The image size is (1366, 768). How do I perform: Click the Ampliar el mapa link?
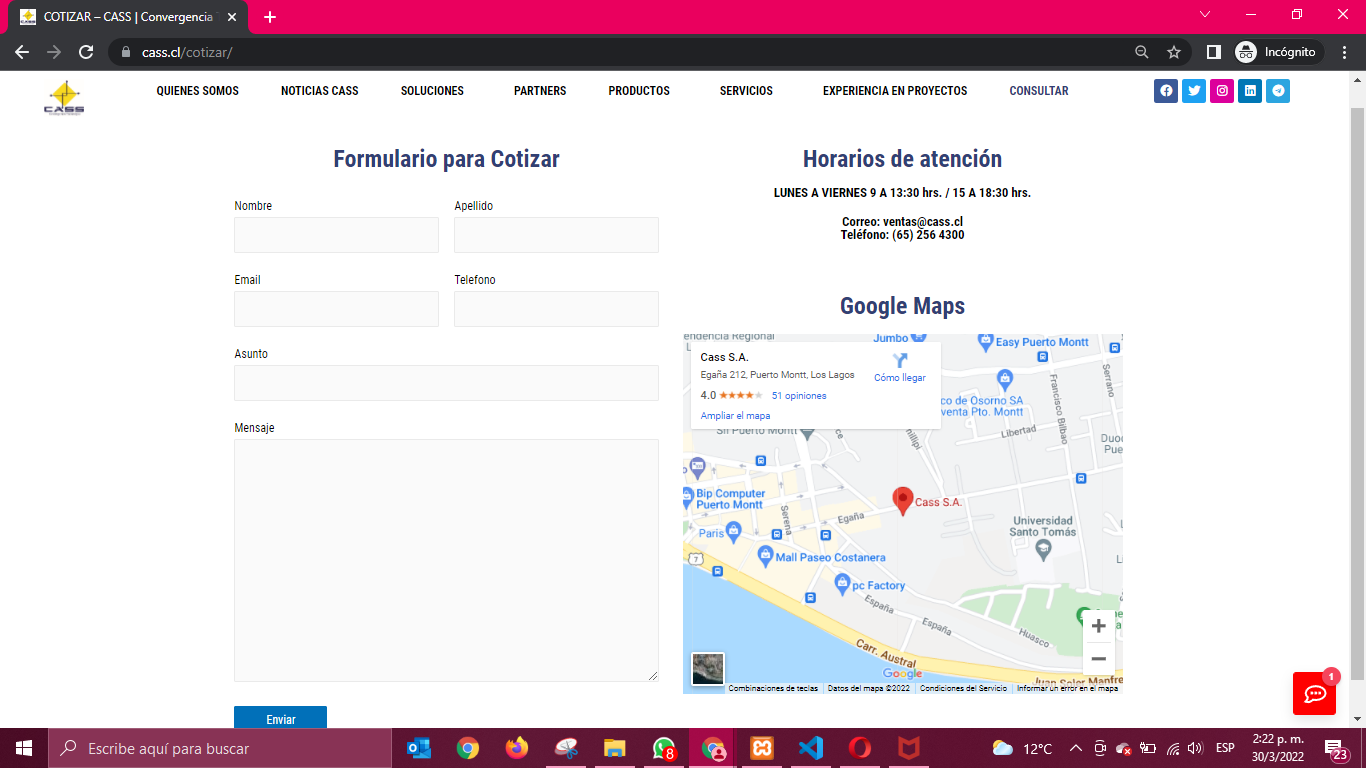tap(735, 416)
